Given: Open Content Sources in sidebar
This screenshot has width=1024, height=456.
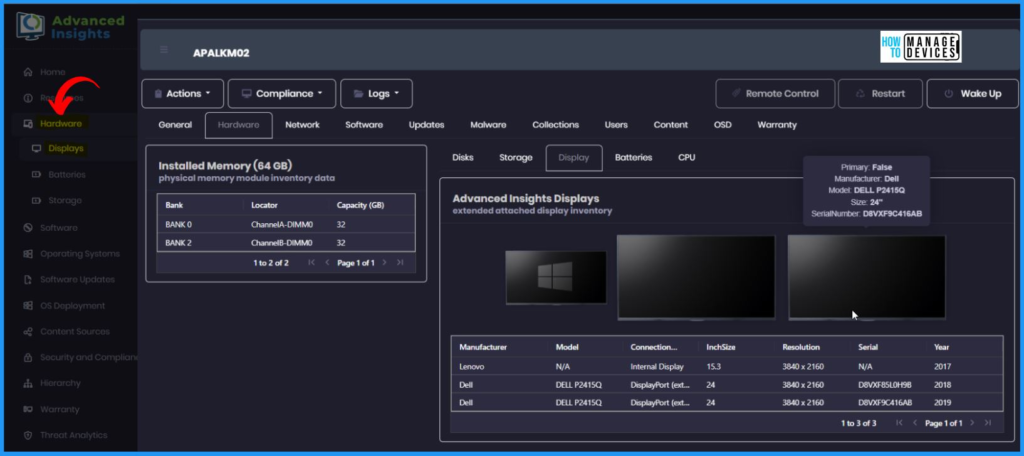Looking at the screenshot, I should click(x=74, y=331).
